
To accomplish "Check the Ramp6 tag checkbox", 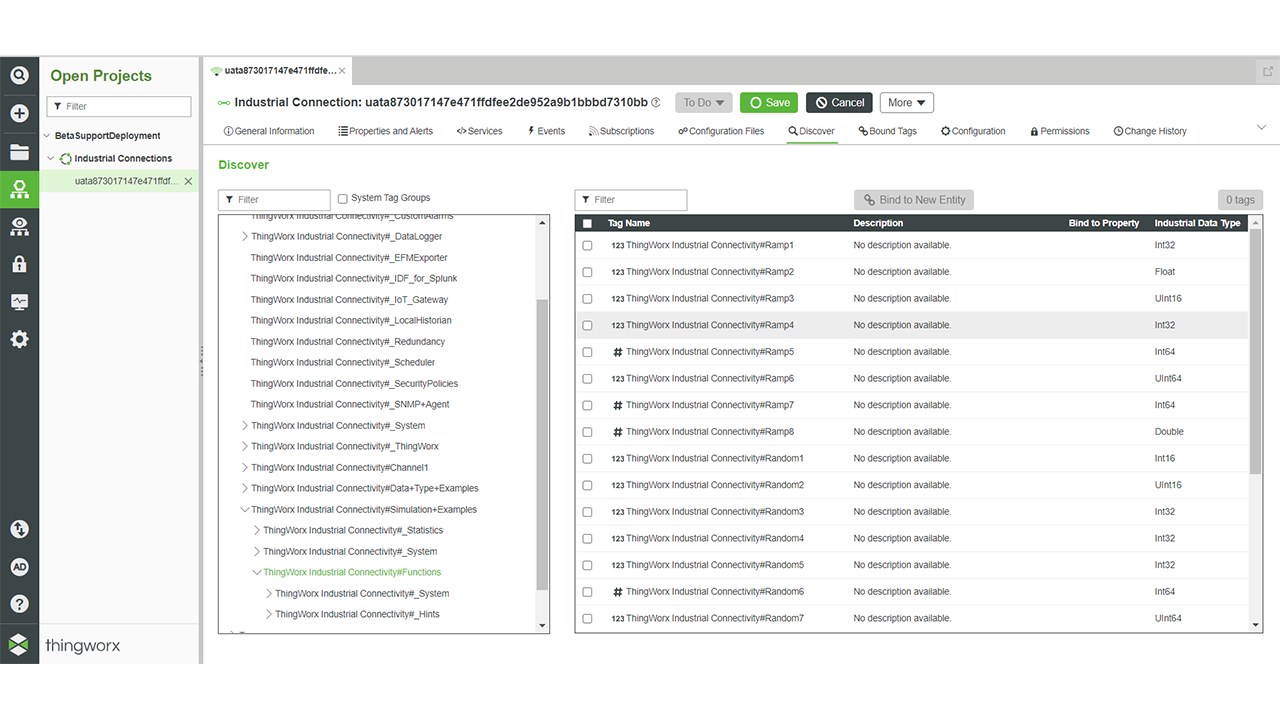I will click(587, 379).
